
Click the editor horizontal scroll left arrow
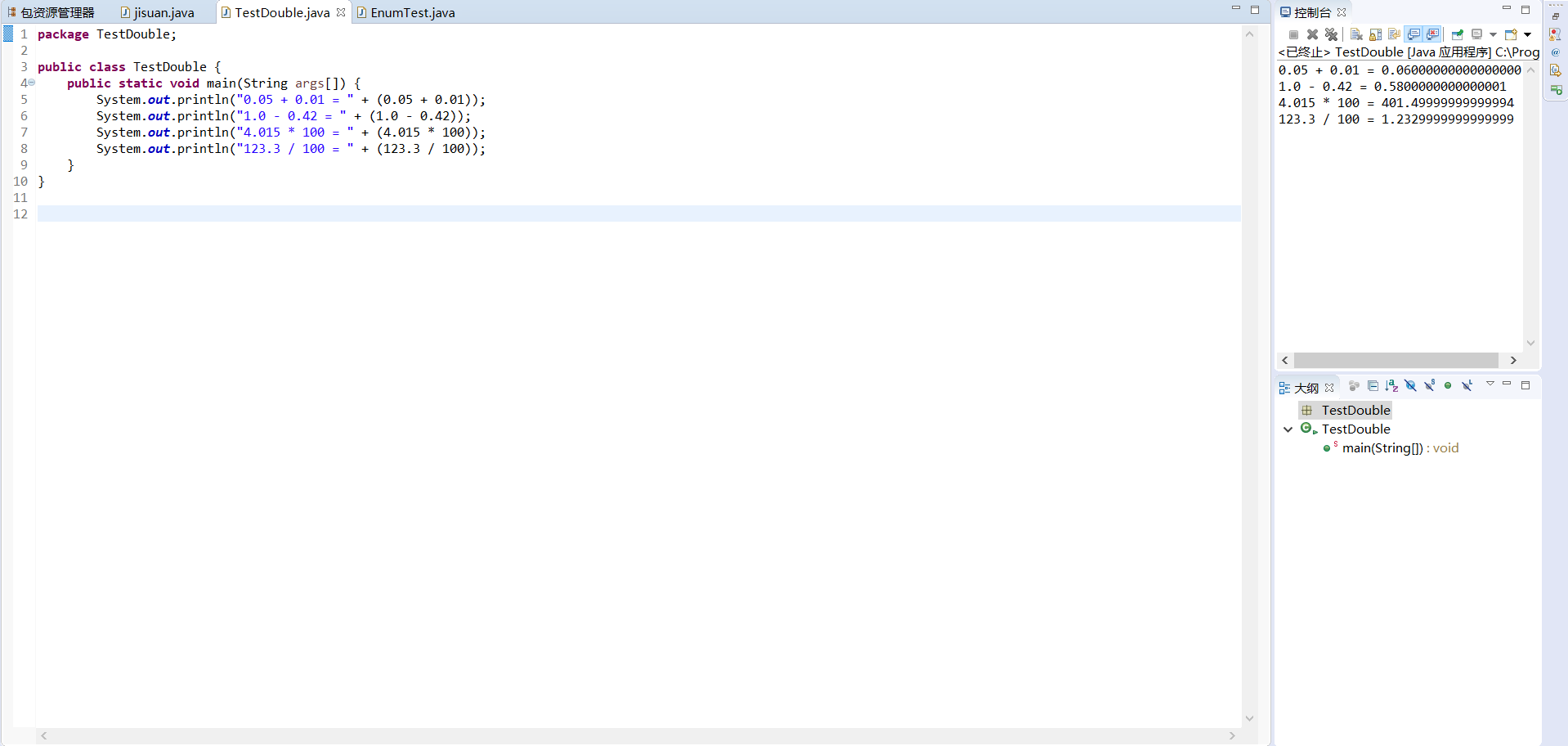44,736
